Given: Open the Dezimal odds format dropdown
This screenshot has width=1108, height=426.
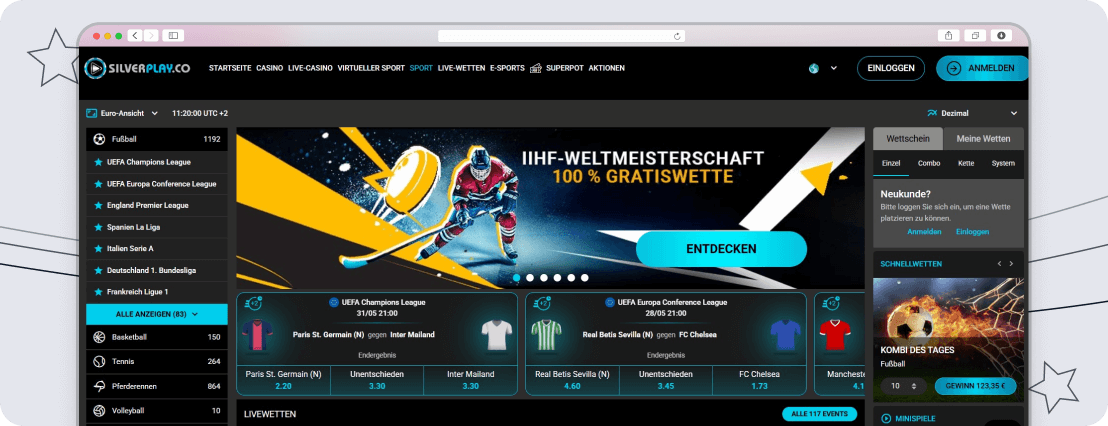Looking at the screenshot, I should (x=1014, y=113).
